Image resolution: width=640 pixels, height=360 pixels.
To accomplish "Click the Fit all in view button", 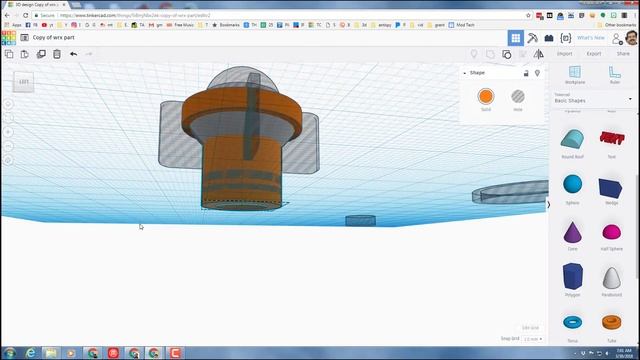I will pyautogui.click(x=8, y=118).
